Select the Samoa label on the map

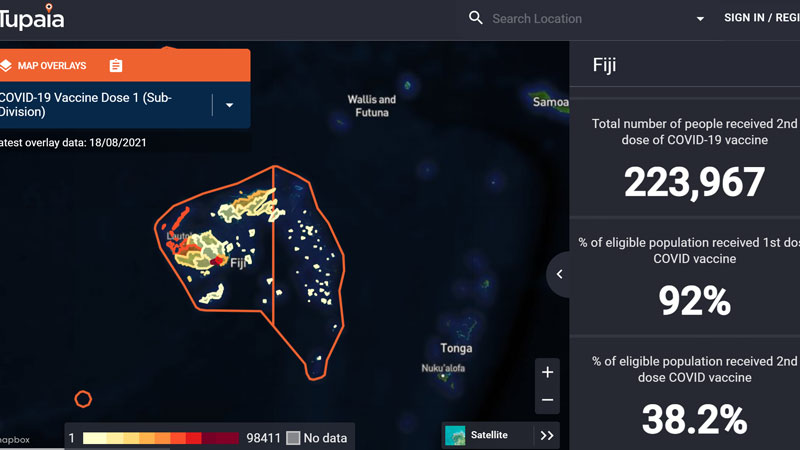pos(551,102)
